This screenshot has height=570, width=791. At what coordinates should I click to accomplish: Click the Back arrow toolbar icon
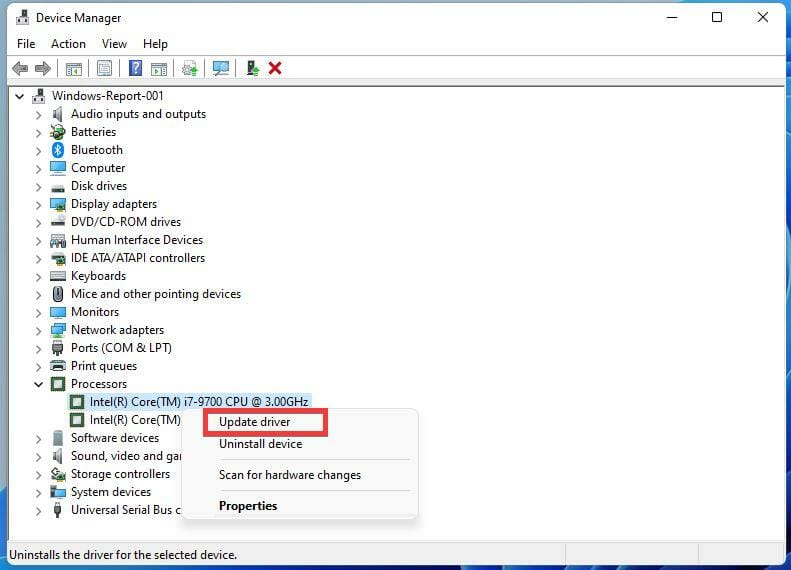click(x=20, y=68)
